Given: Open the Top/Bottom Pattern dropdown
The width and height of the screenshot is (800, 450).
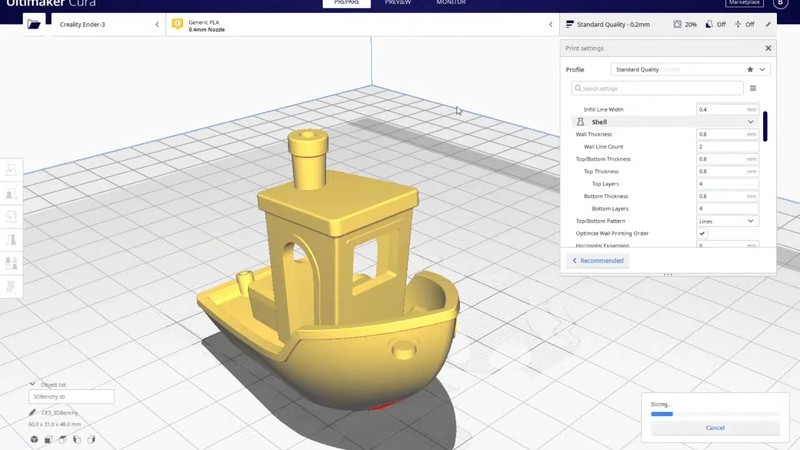Looking at the screenshot, I should (727, 221).
